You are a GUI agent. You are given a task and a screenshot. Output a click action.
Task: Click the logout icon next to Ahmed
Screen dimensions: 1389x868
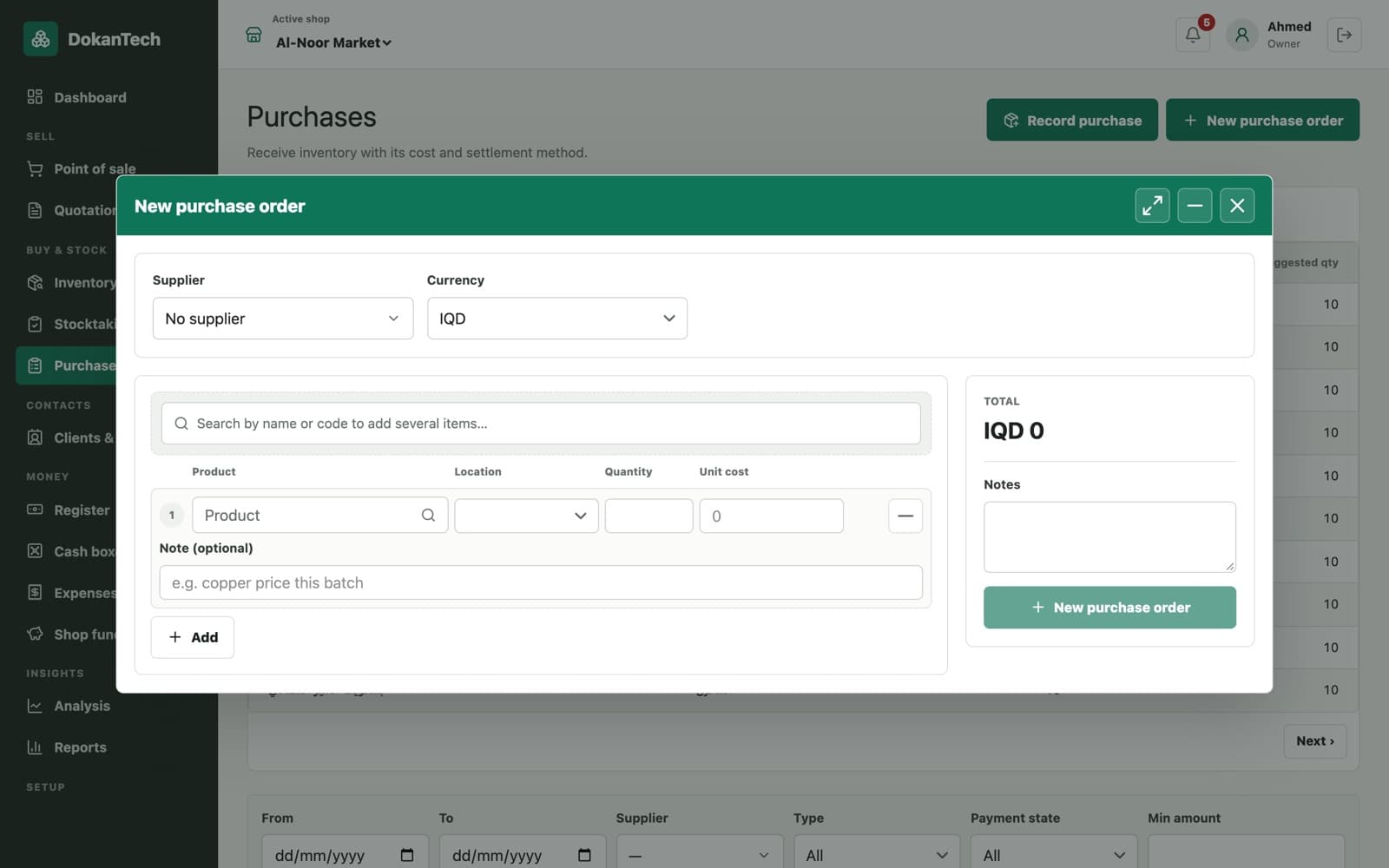[x=1344, y=35]
